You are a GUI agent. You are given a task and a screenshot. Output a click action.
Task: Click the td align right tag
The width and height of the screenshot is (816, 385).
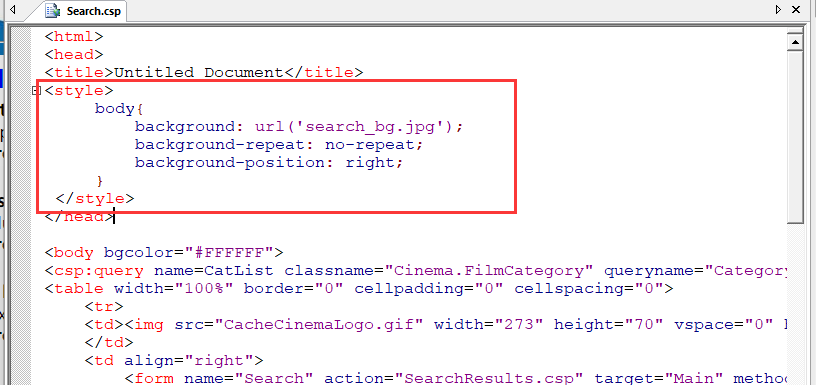click(x=174, y=361)
